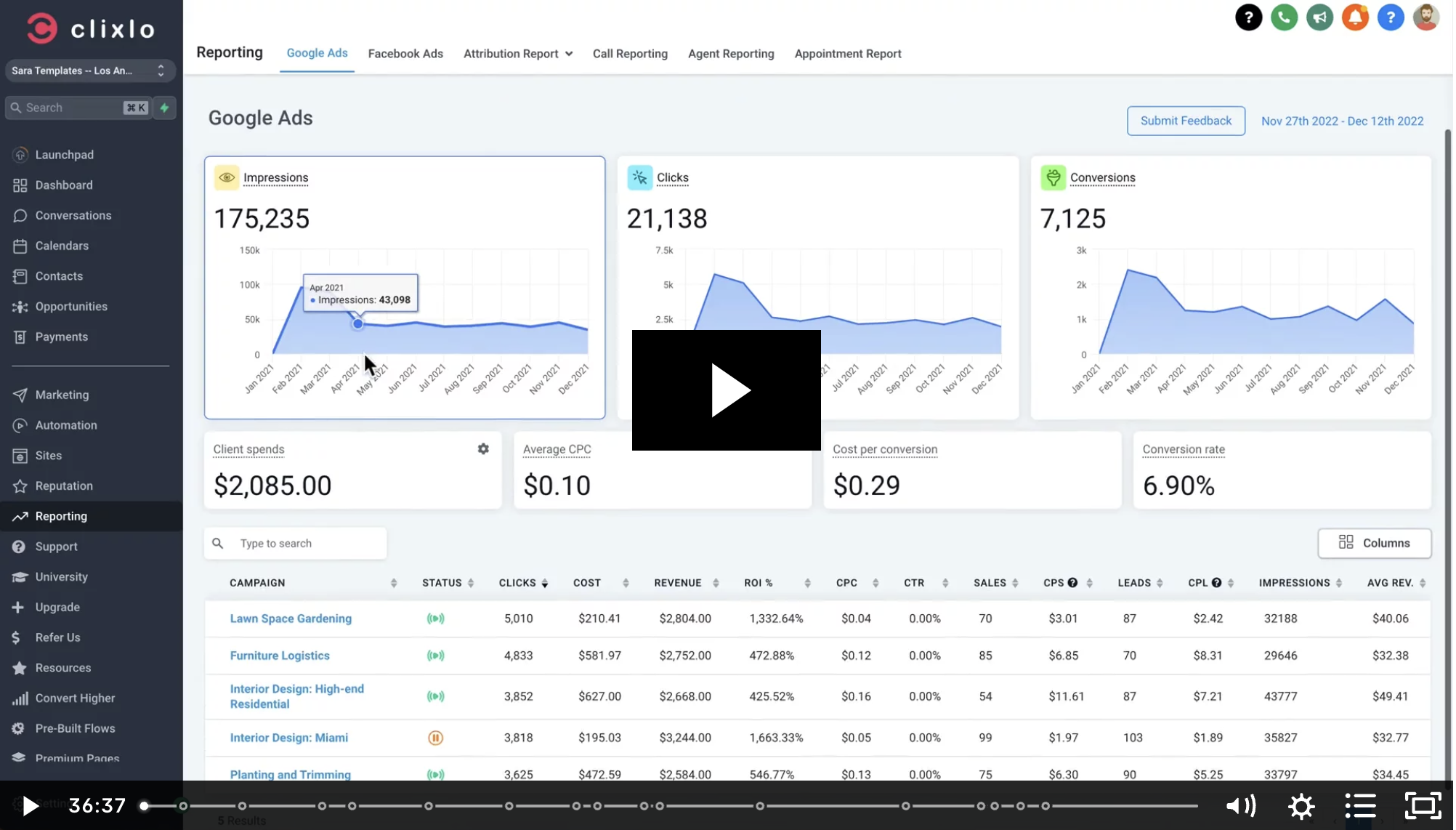1456x830 pixels.
Task: Sort table by Campaign column
Action: [395, 584]
